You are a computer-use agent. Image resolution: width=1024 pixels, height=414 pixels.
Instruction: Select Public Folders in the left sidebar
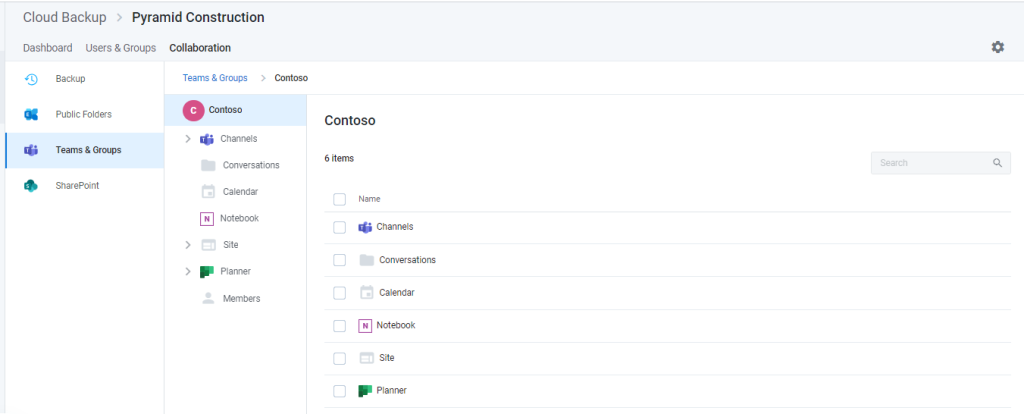(84, 114)
